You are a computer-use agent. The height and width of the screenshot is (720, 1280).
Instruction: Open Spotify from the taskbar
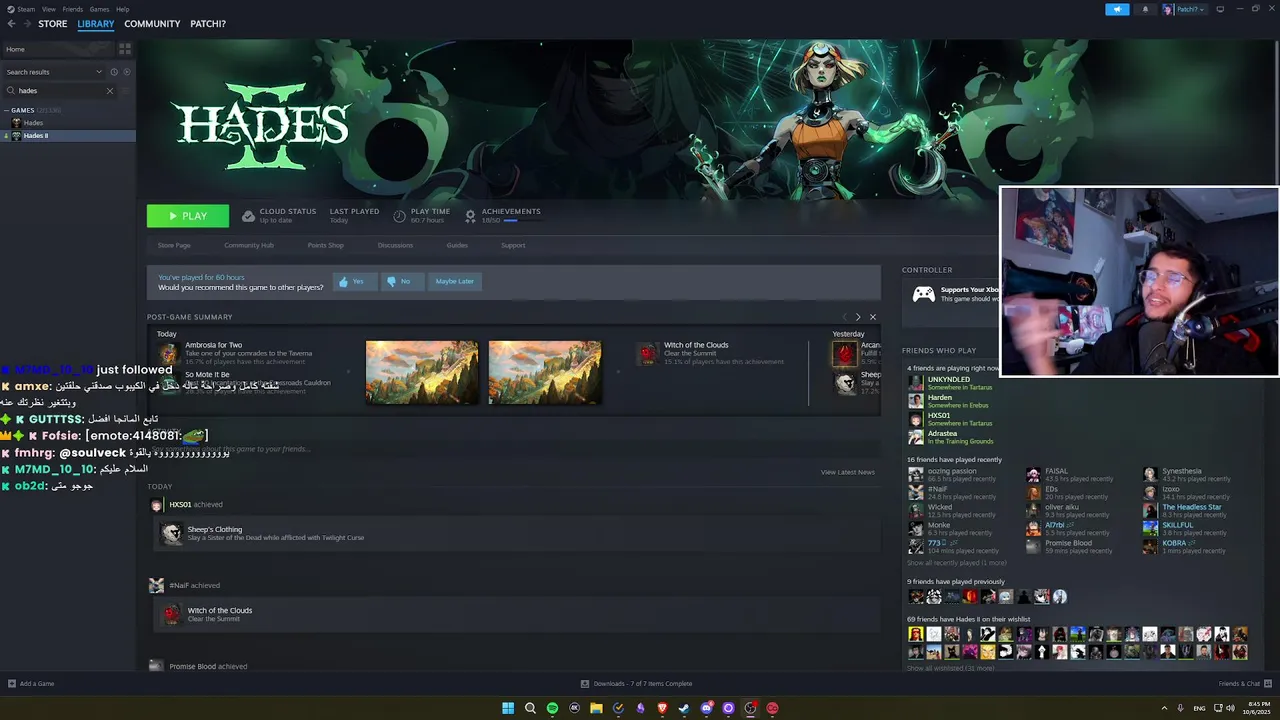tap(552, 708)
